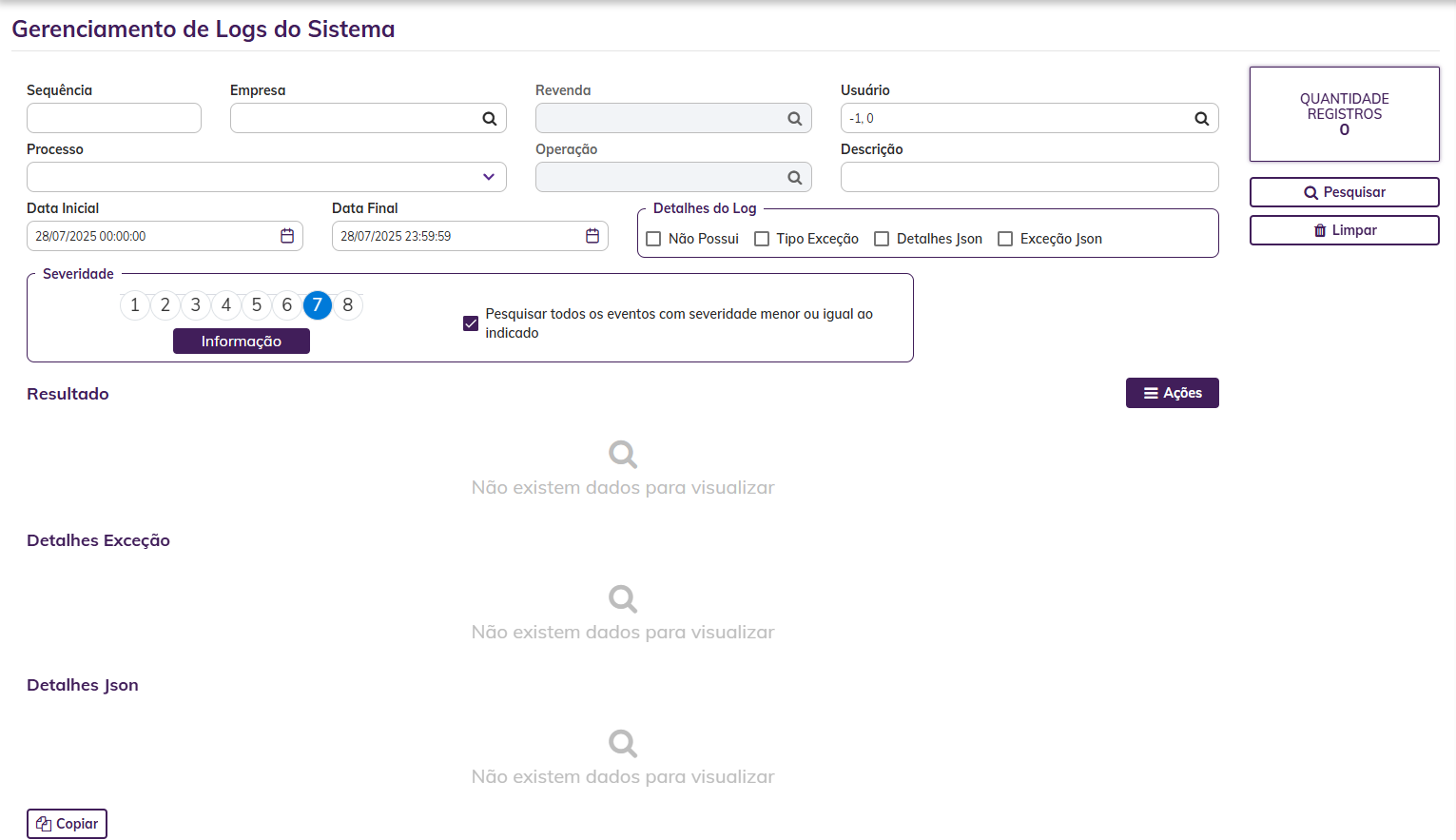This screenshot has width=1456, height=840.
Task: Select severity level 8
Action: [x=348, y=305]
